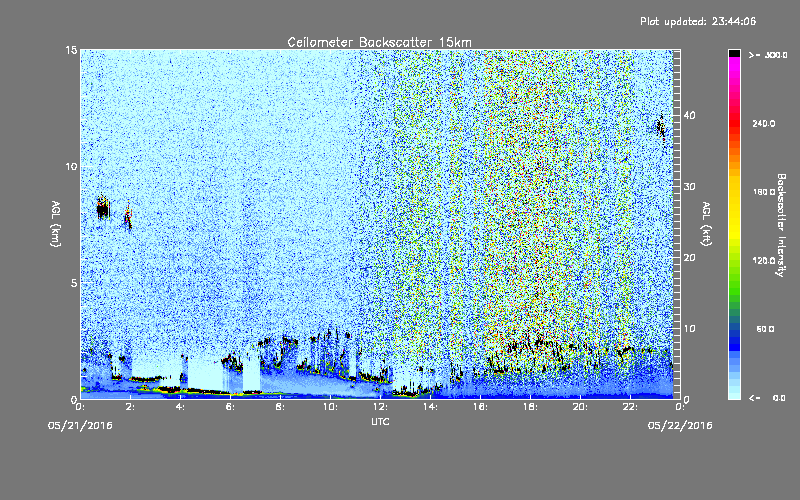Click the 'UTC' x-axis label
Image resolution: width=800 pixels, height=500 pixels.
[x=380, y=421]
